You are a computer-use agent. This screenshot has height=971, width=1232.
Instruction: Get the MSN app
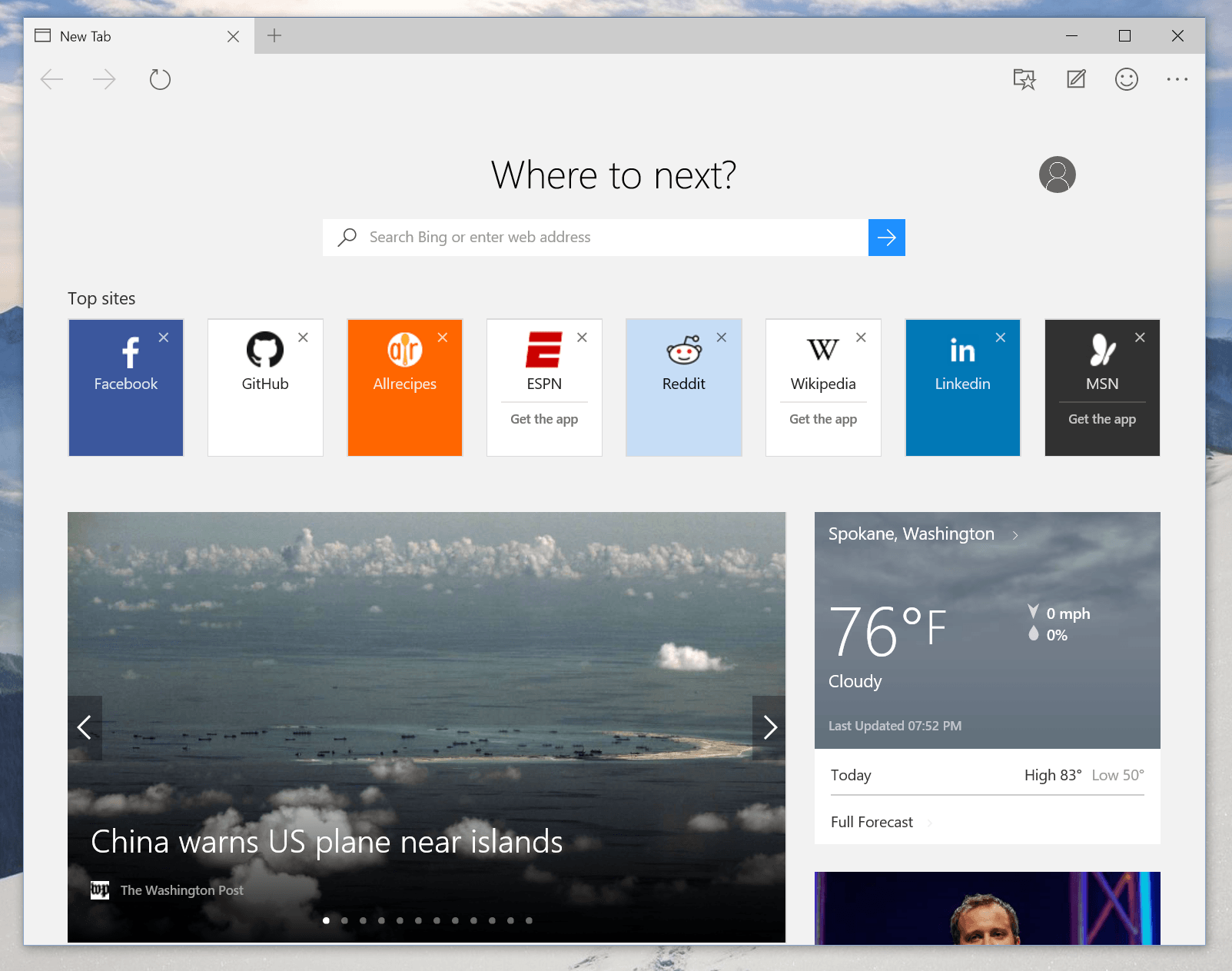tap(1102, 419)
